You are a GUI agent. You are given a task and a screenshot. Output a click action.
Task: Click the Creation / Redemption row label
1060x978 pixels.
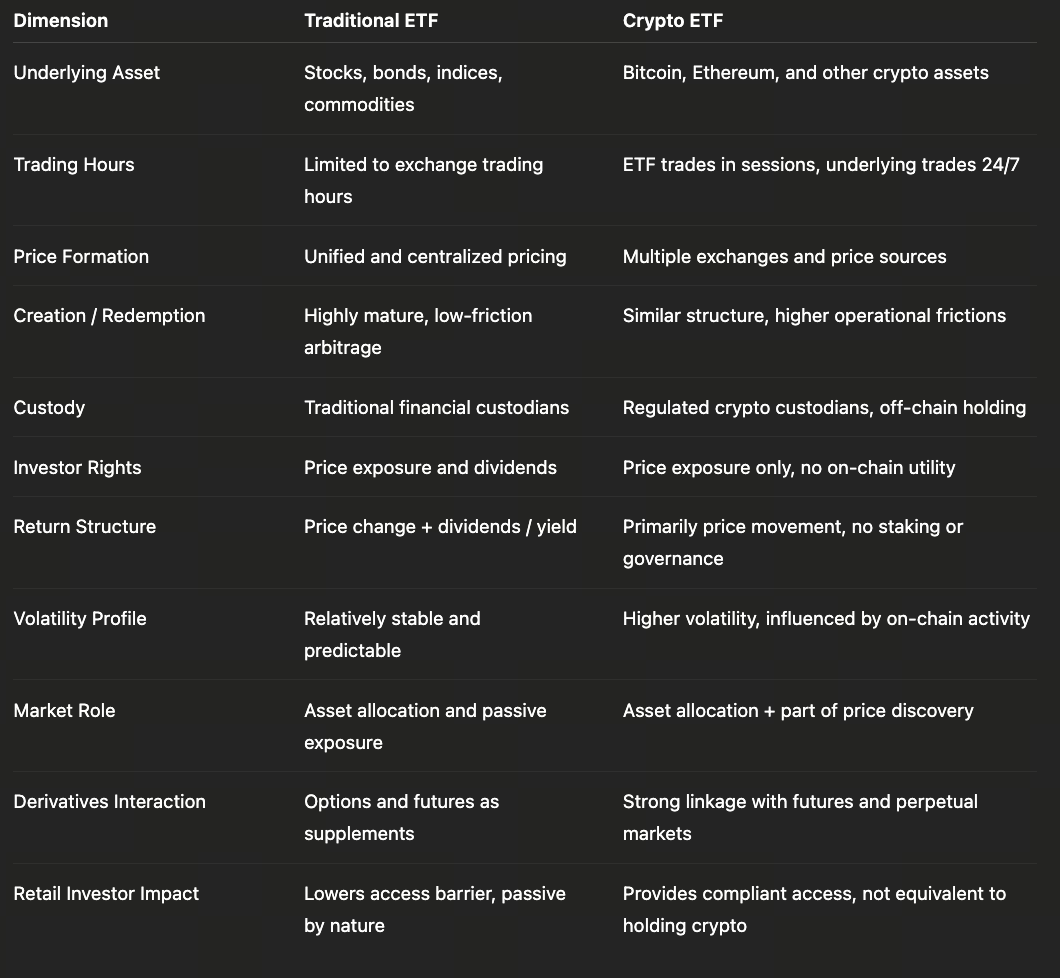(x=109, y=316)
